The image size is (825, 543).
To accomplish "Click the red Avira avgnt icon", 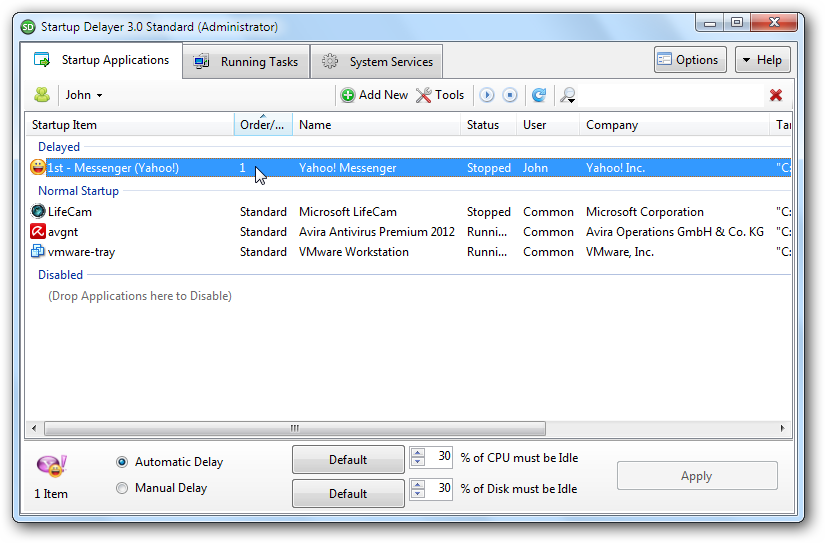I will pos(38,232).
